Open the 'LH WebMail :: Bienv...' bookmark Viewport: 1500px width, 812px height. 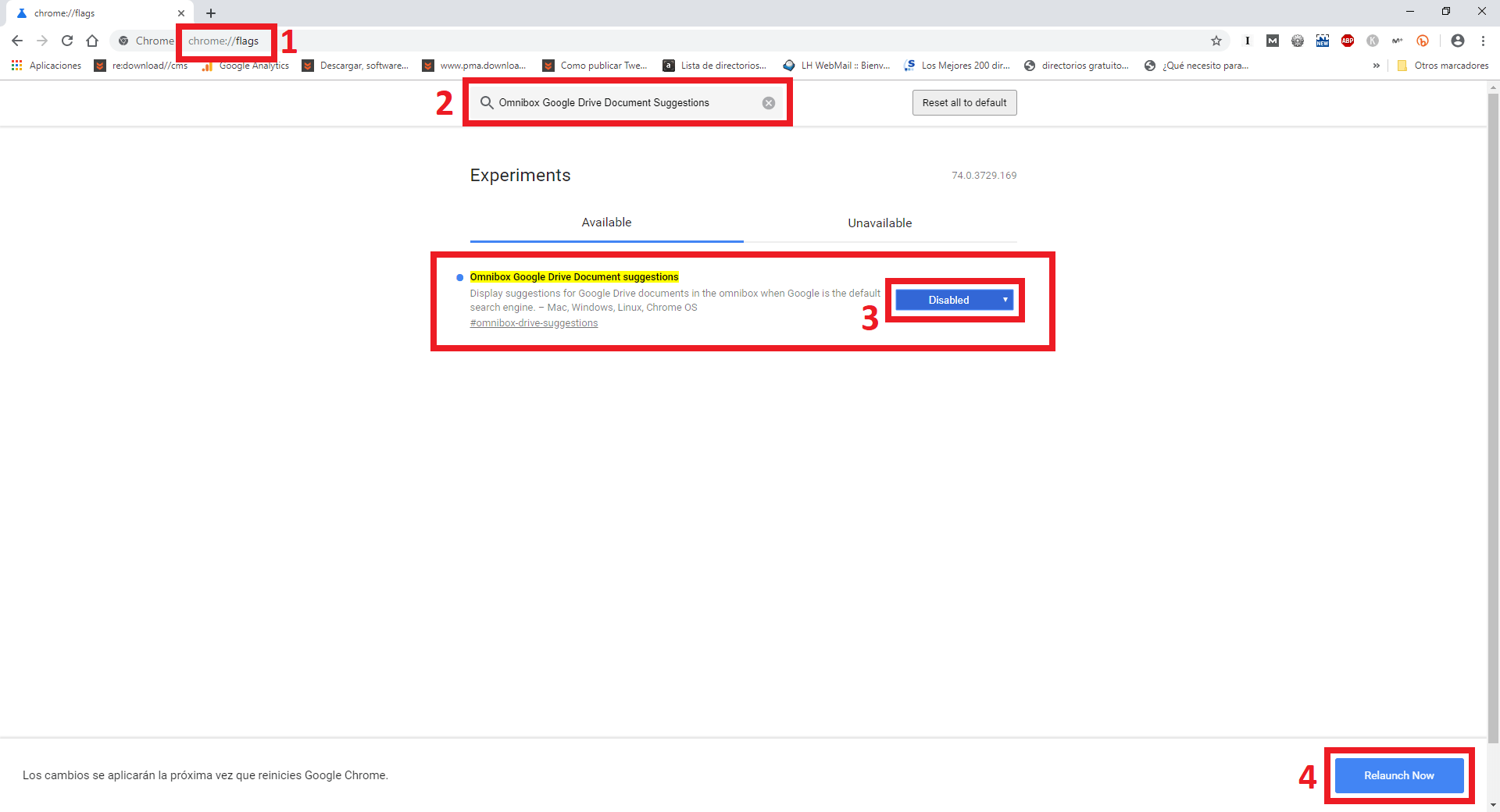point(837,66)
